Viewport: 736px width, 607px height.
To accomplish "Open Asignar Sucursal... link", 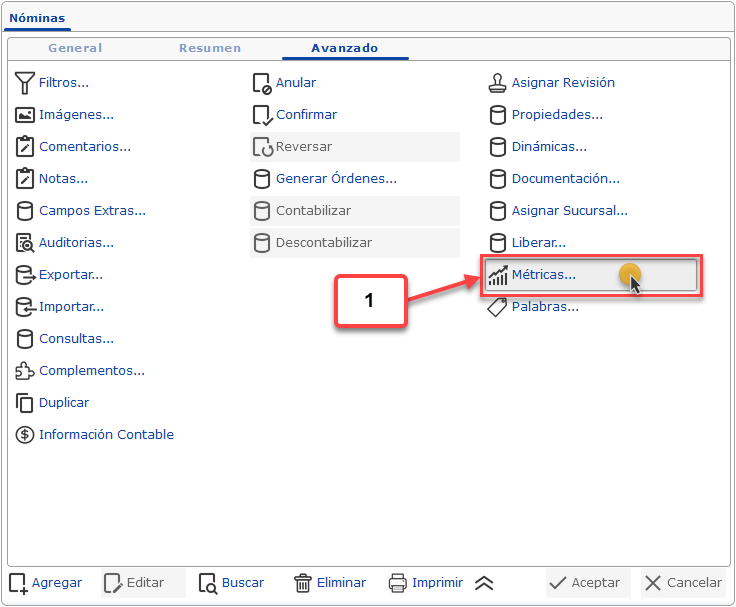I will click(x=570, y=210).
